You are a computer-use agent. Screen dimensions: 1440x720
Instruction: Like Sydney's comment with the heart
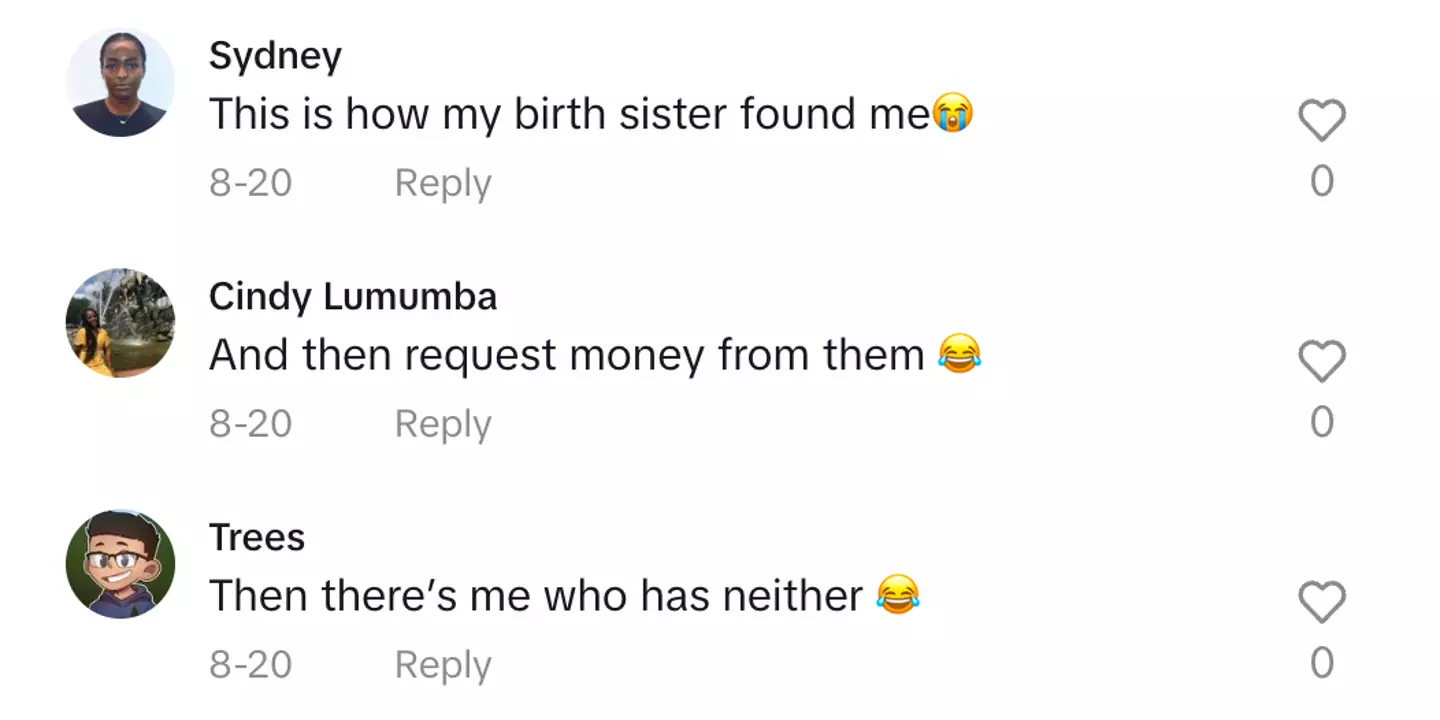point(1321,121)
